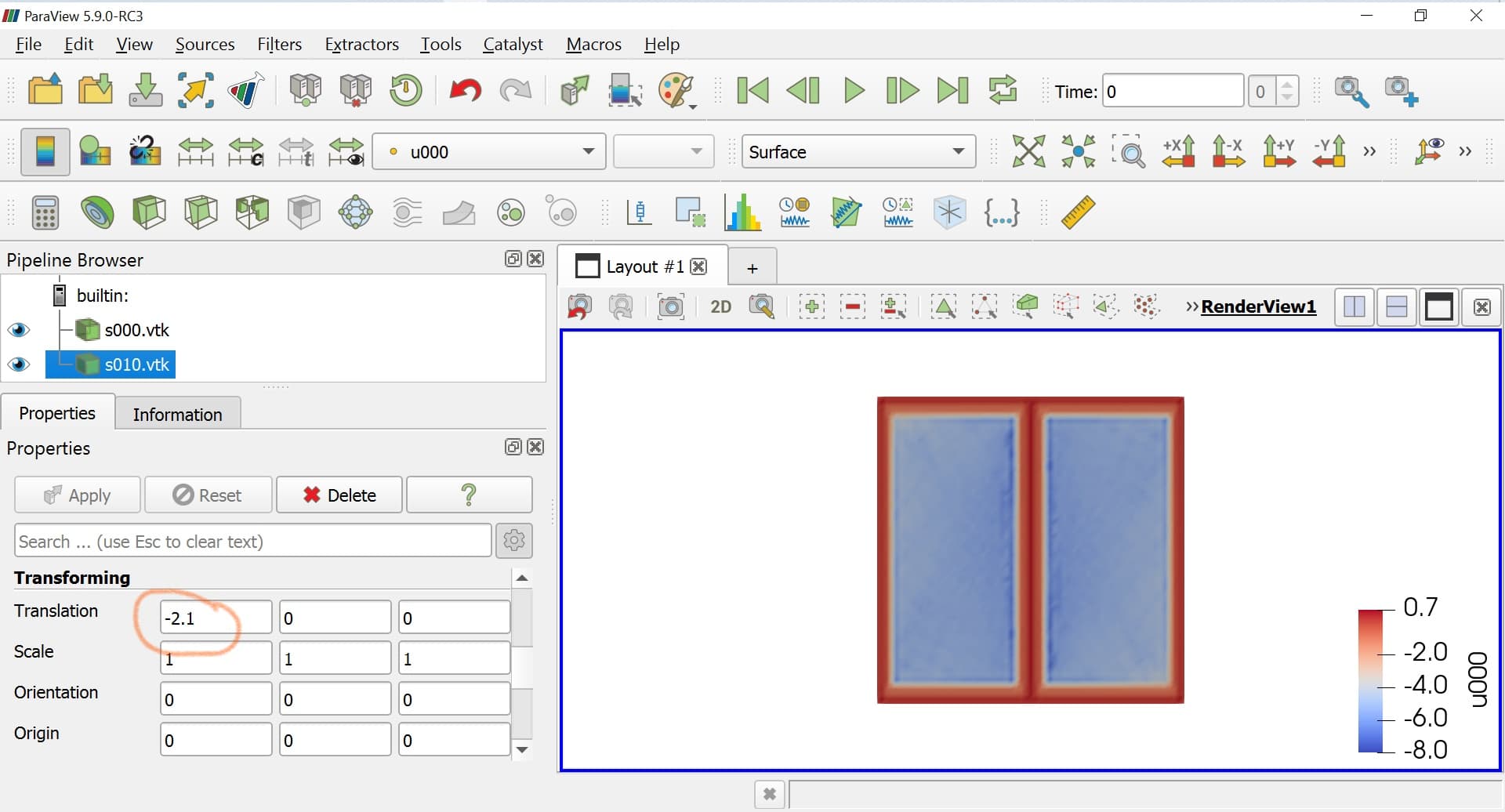This screenshot has height=812, width=1505.
Task: Click the red Undo arrow
Action: coord(465,90)
